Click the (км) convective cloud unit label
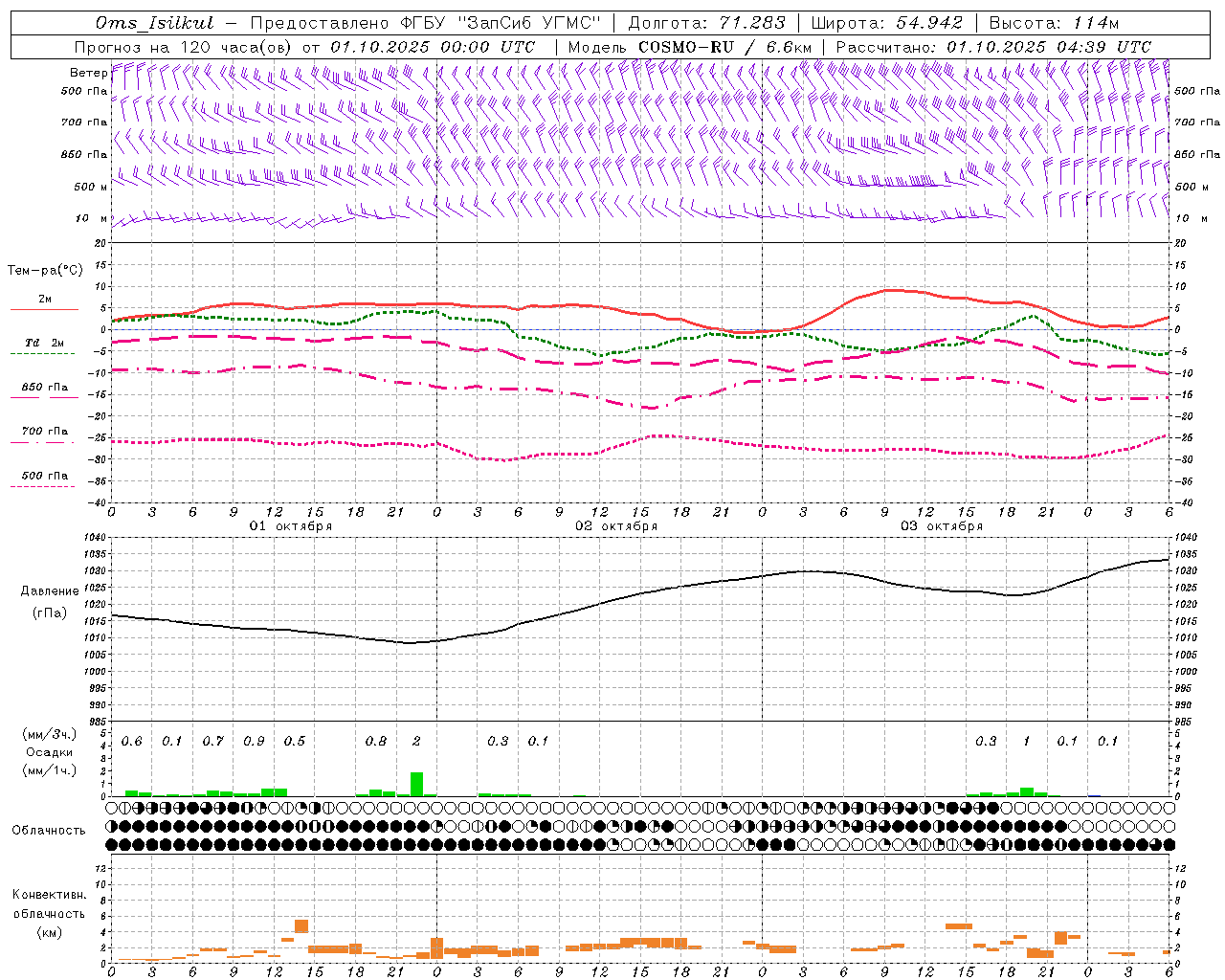This screenshot has height=980, width=1225. [x=49, y=932]
